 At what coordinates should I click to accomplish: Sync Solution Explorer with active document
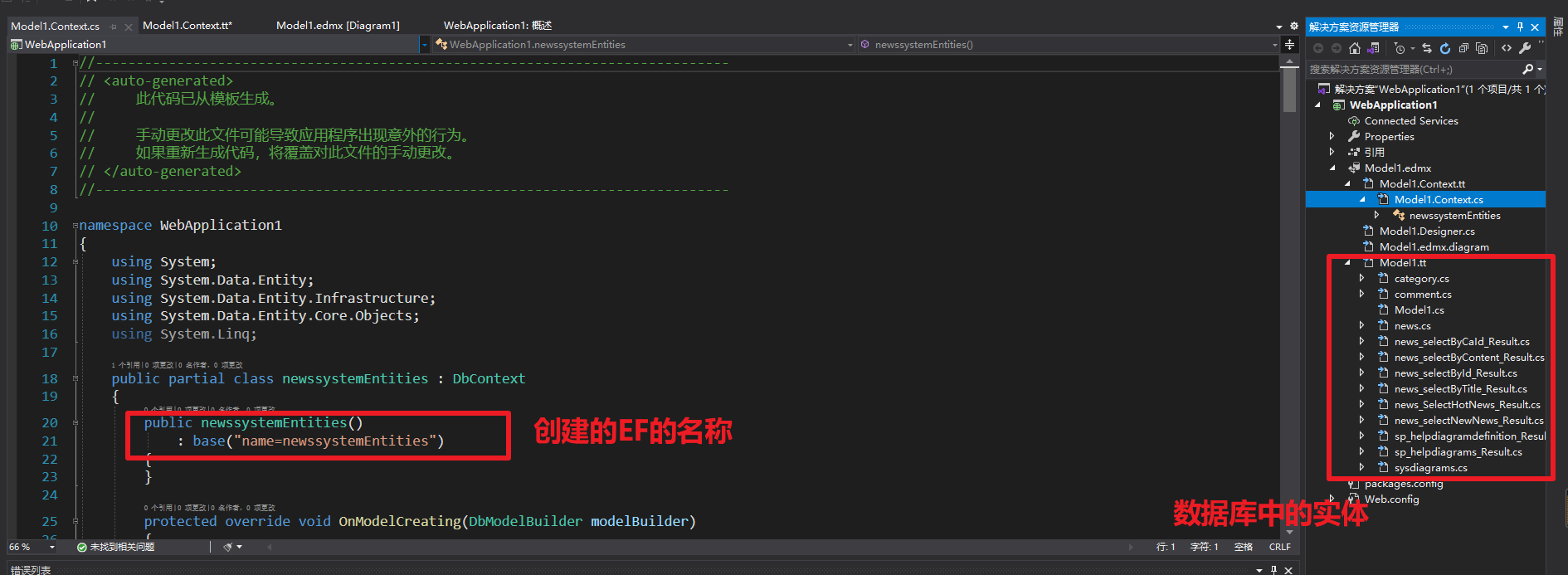(1427, 48)
